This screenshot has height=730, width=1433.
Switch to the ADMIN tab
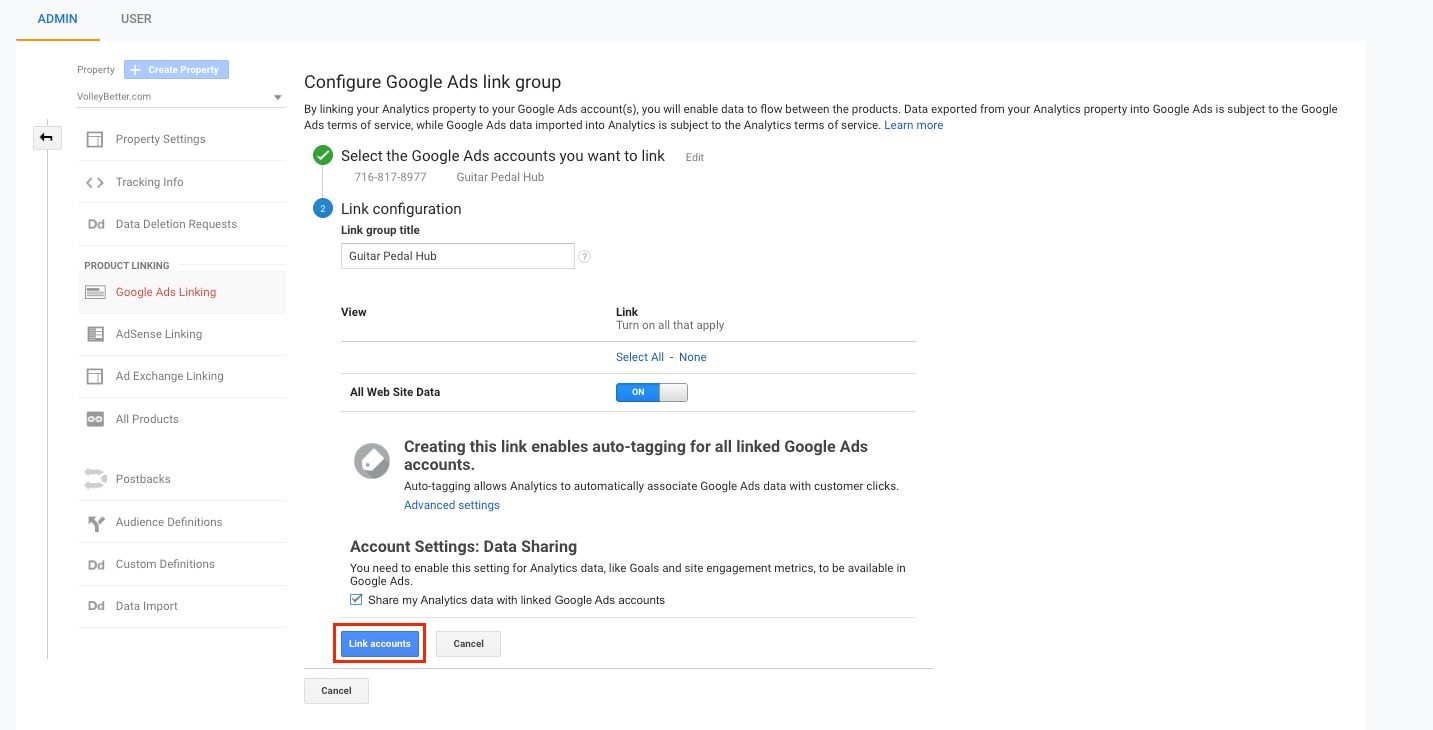[58, 19]
